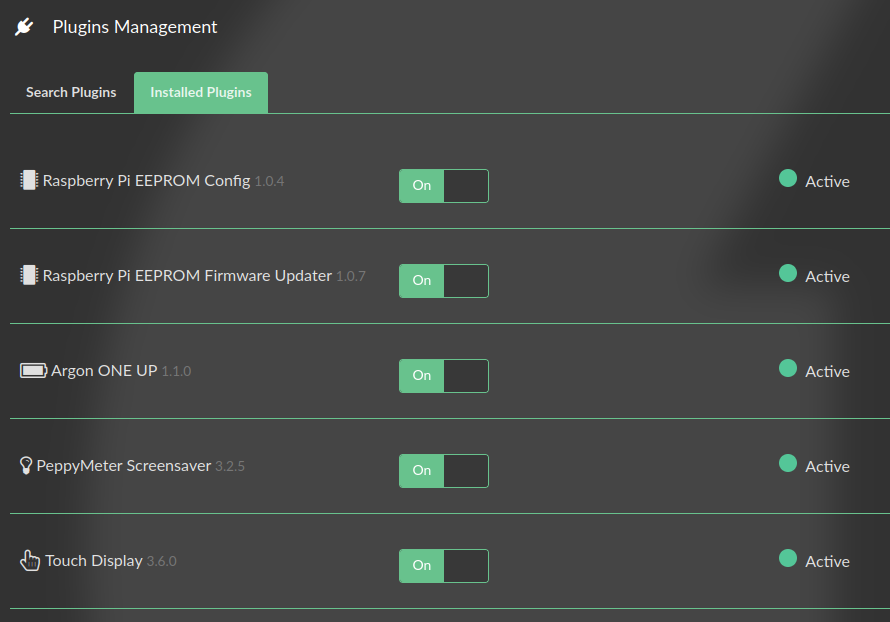Click the lightbulb icon for PeppyMeter Screensaver

click(x=26, y=466)
